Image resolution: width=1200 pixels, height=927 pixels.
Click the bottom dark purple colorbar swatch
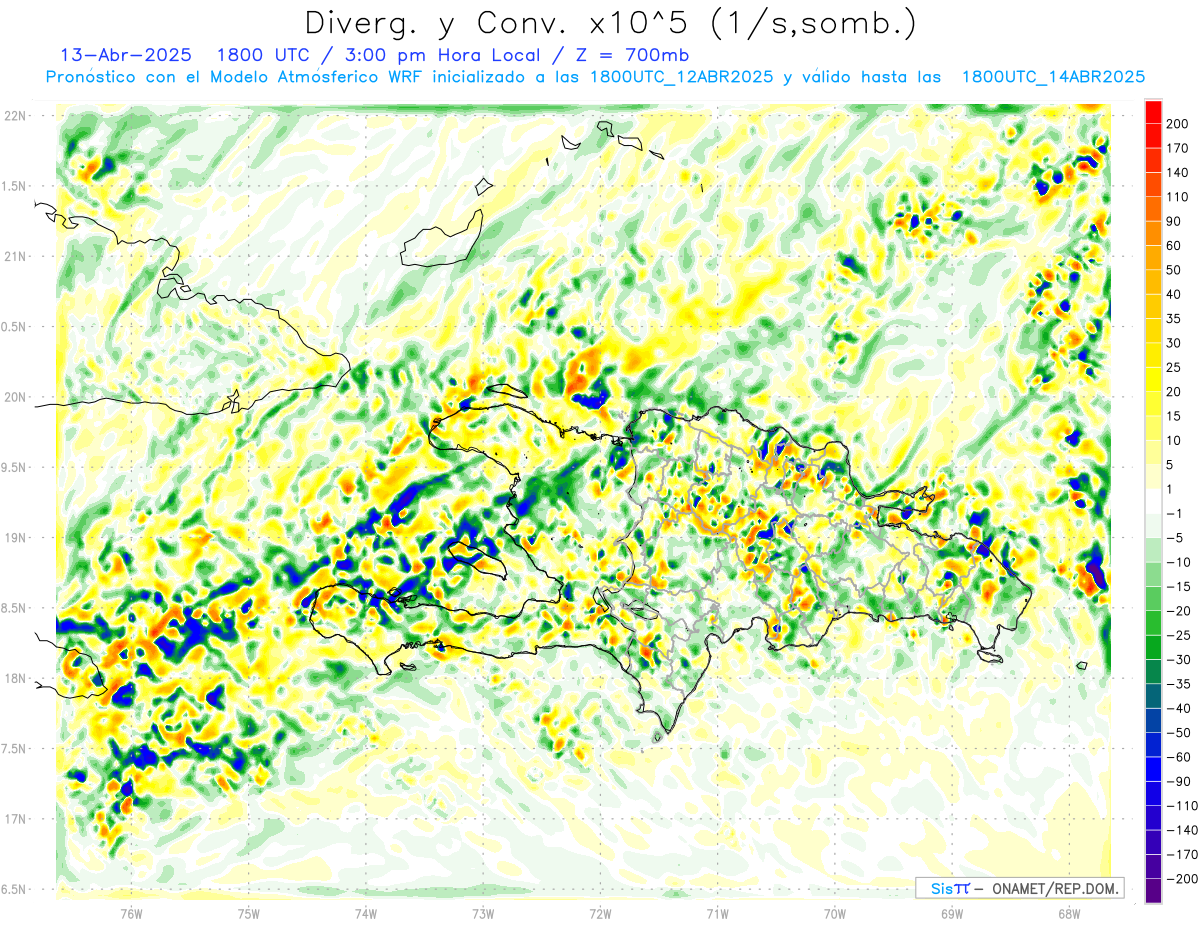click(1153, 891)
